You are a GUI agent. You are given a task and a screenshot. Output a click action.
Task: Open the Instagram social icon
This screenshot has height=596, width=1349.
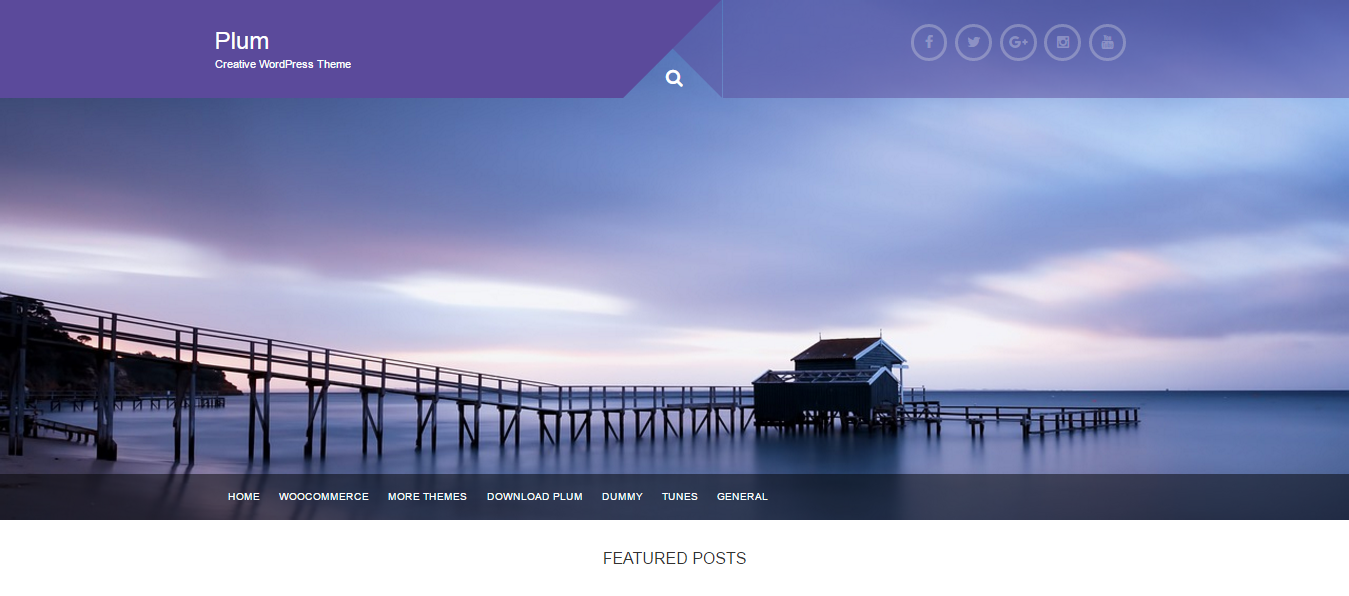pos(1062,42)
